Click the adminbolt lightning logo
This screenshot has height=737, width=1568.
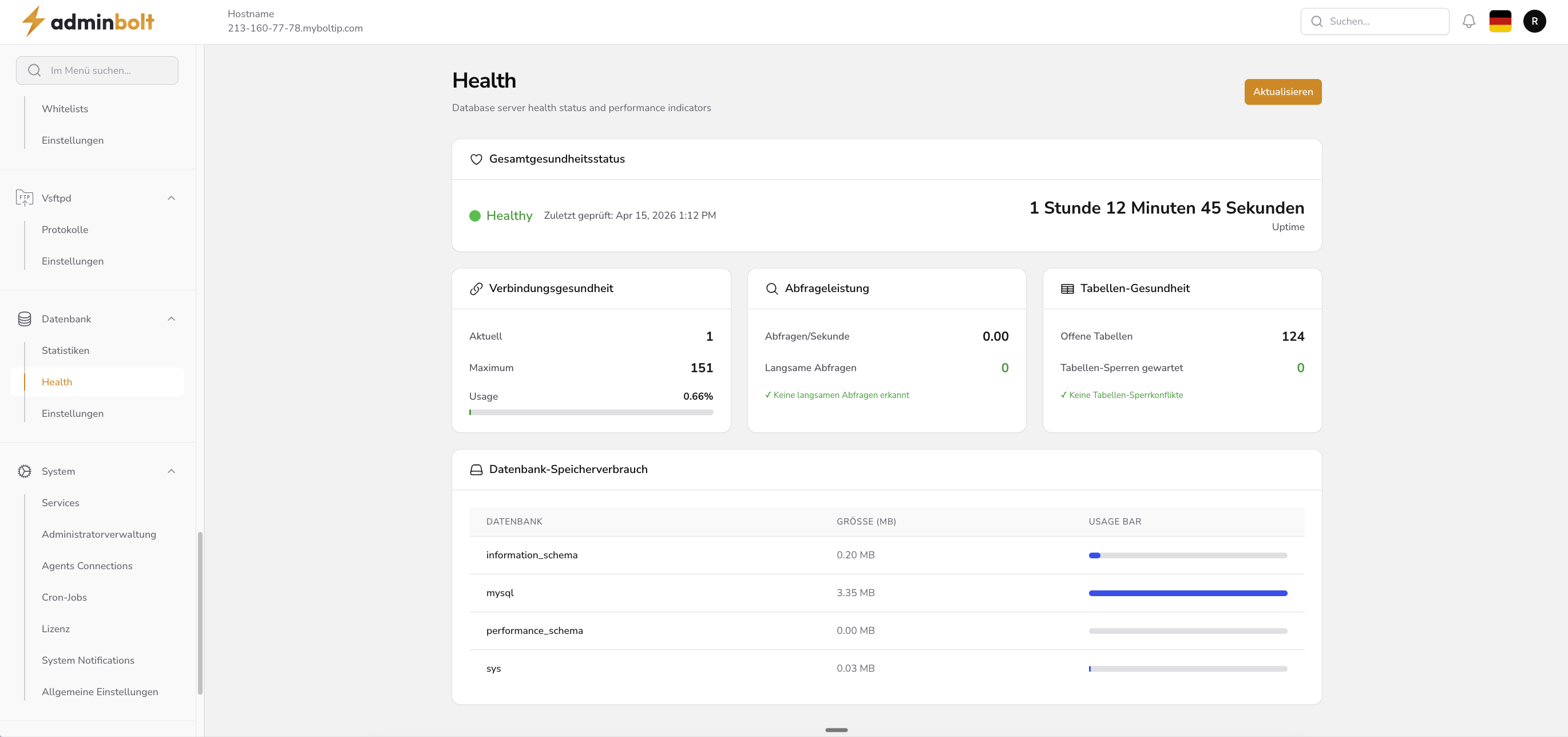pos(34,21)
